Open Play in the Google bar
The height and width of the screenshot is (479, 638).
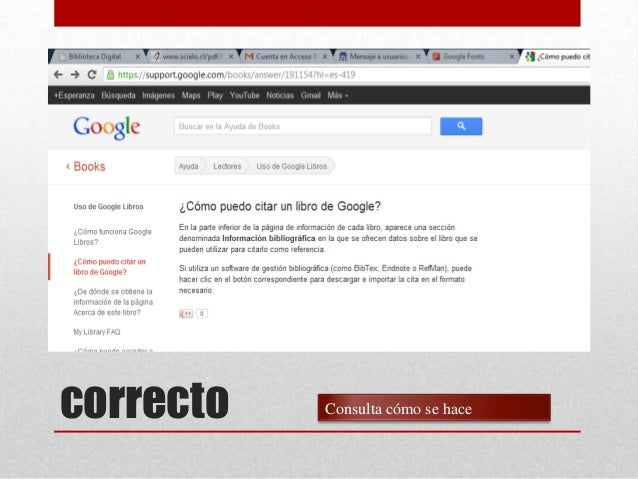click(215, 96)
